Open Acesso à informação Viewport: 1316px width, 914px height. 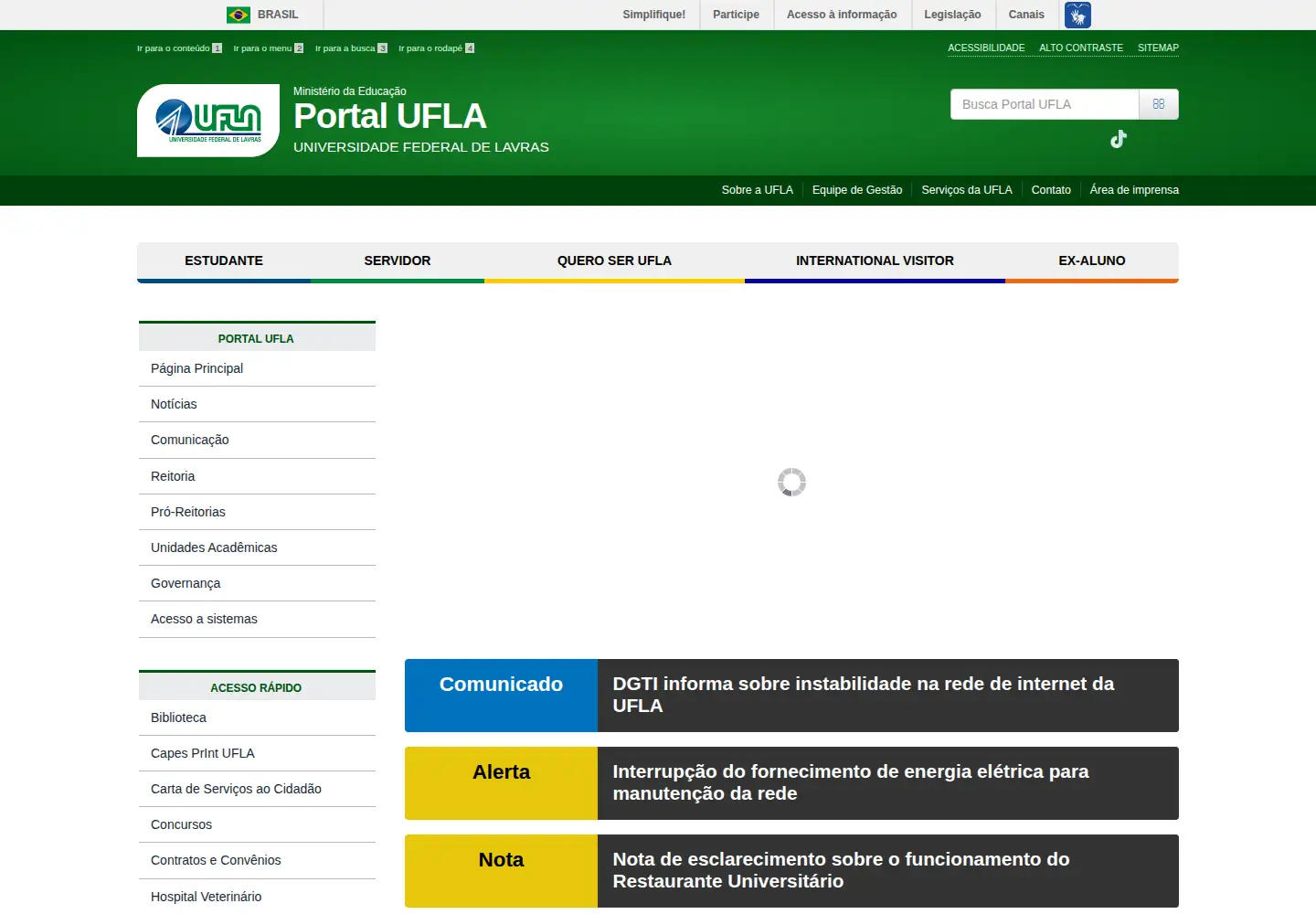click(842, 15)
